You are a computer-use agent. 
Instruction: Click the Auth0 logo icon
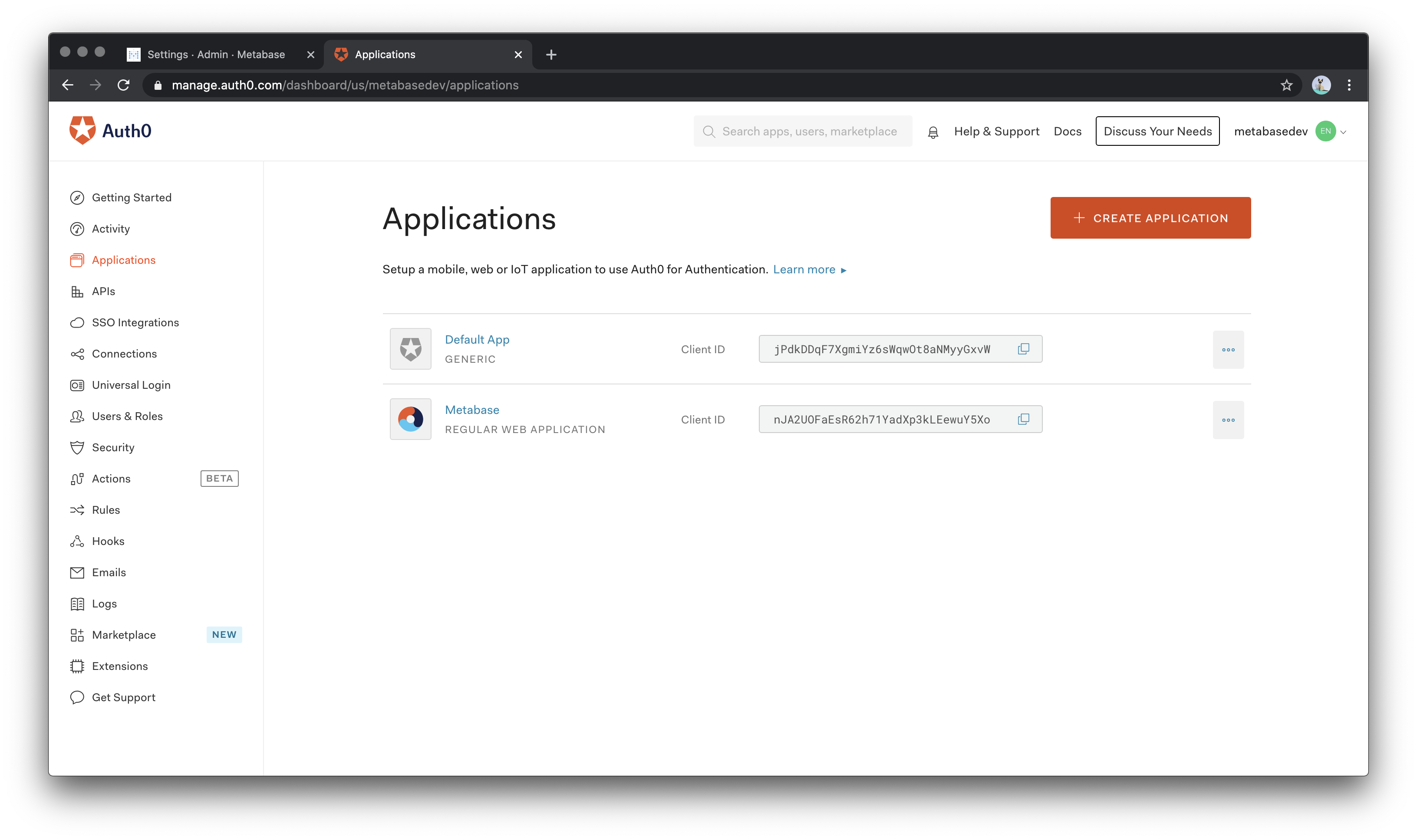[82, 131]
